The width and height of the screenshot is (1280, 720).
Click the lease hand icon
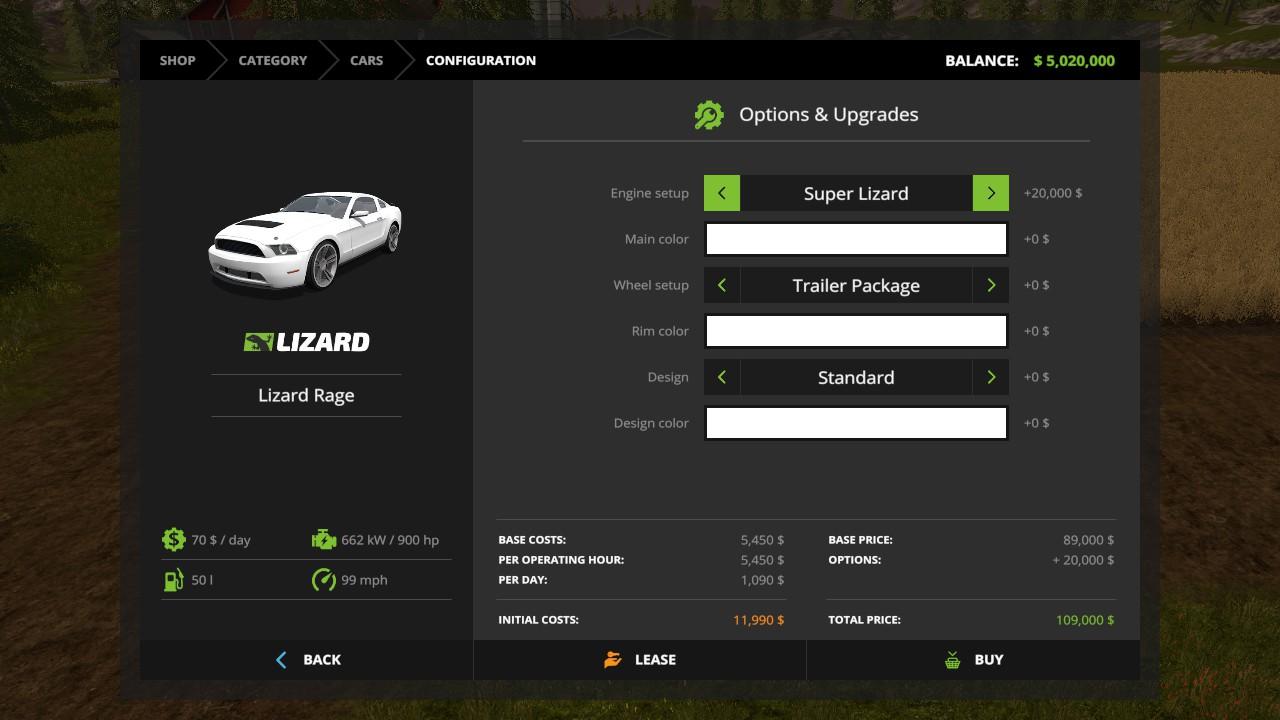point(613,660)
